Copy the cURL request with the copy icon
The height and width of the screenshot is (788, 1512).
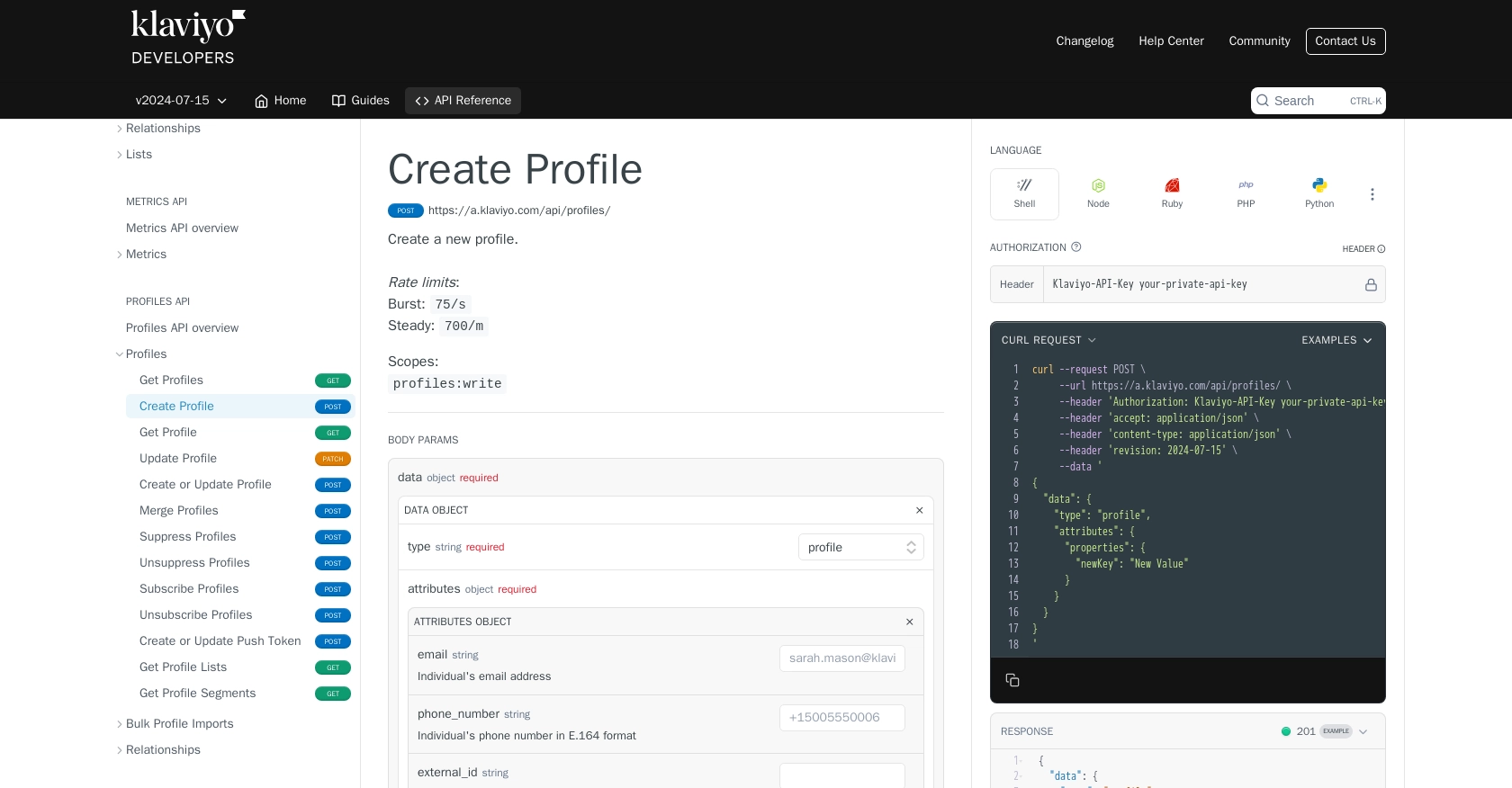[1012, 680]
